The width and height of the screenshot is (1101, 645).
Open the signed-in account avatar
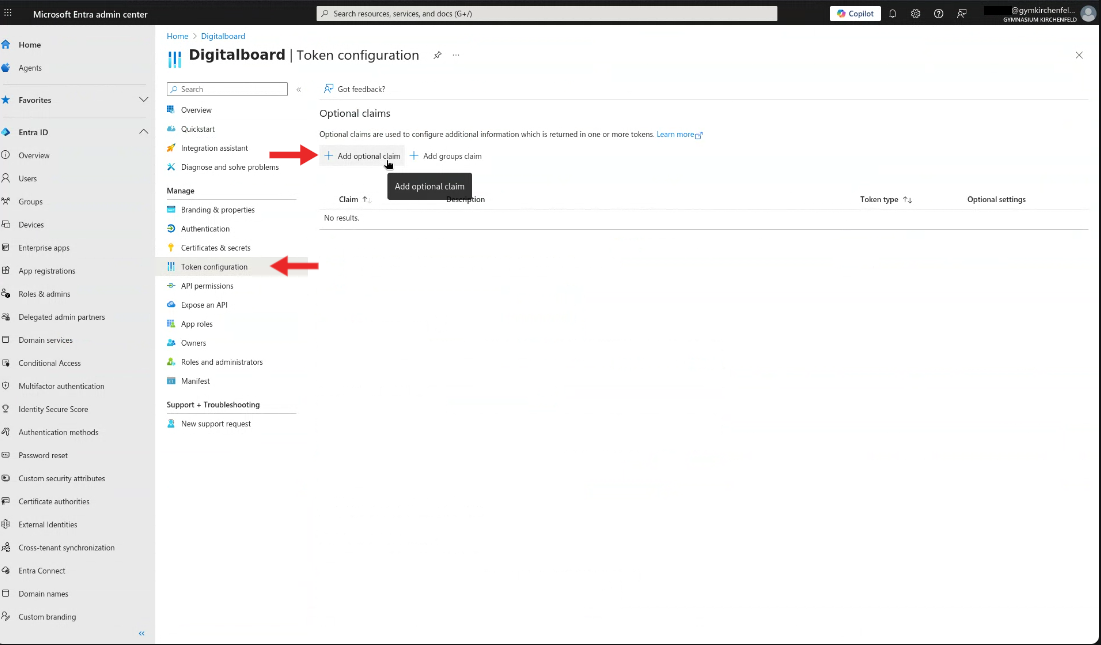coord(1087,13)
